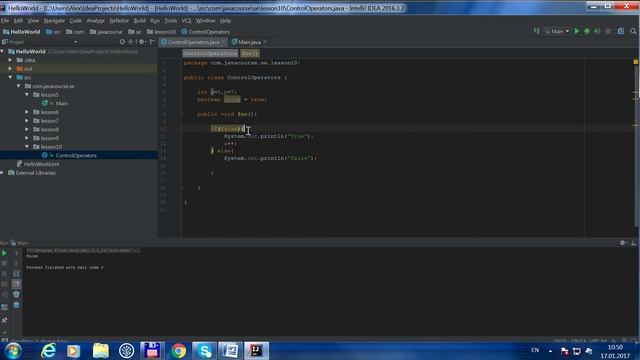Click scroll from source icon in Project panel

[x=122, y=42]
